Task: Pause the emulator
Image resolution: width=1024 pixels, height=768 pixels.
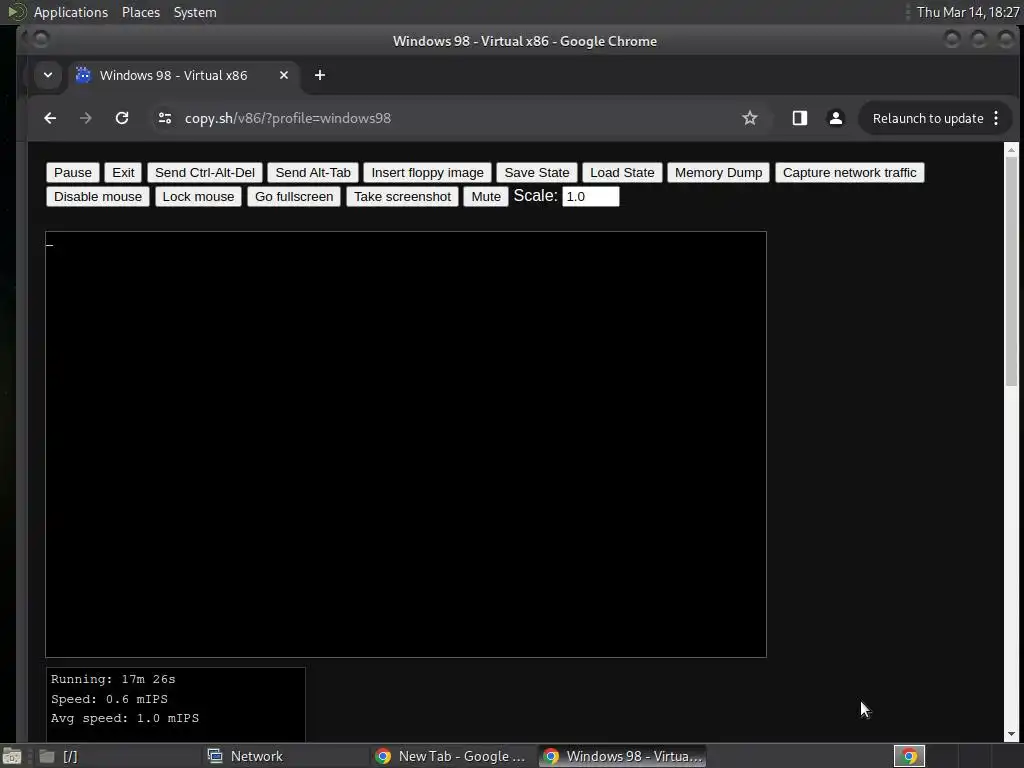Action: tap(73, 172)
